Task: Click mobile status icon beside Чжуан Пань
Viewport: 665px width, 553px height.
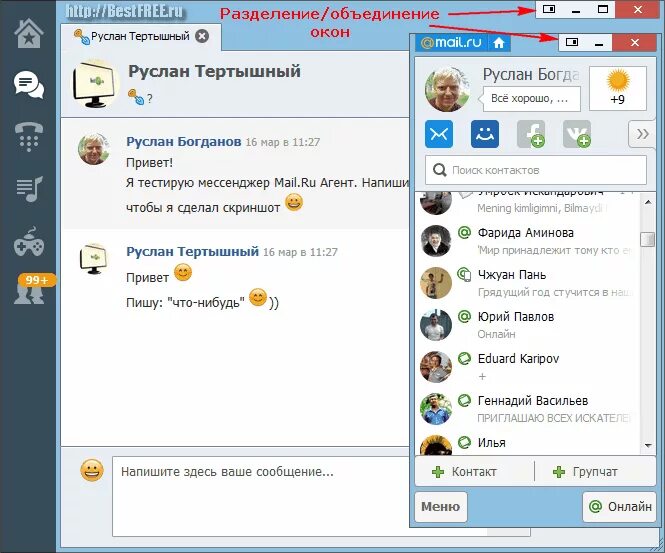Action: tap(464, 274)
